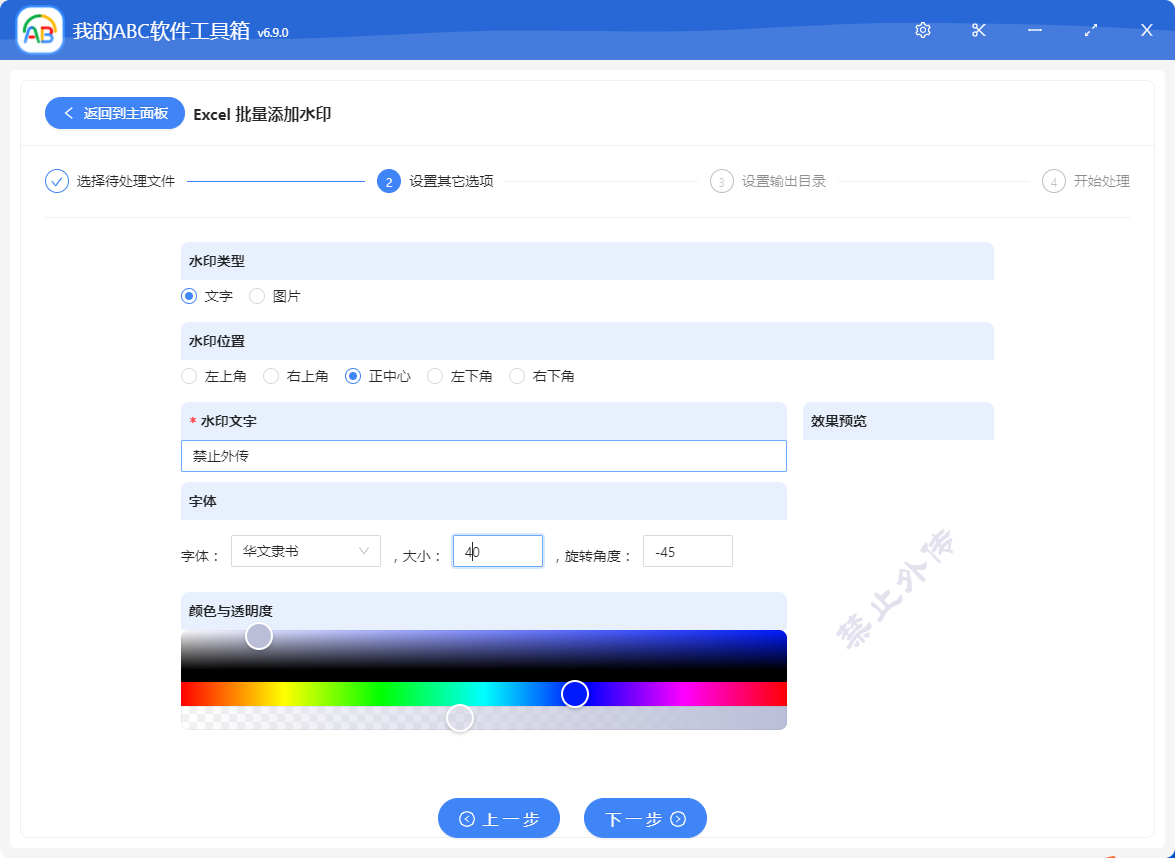Click inside the 水印文字 text input
This screenshot has width=1175, height=858.
pyautogui.click(x=483, y=456)
